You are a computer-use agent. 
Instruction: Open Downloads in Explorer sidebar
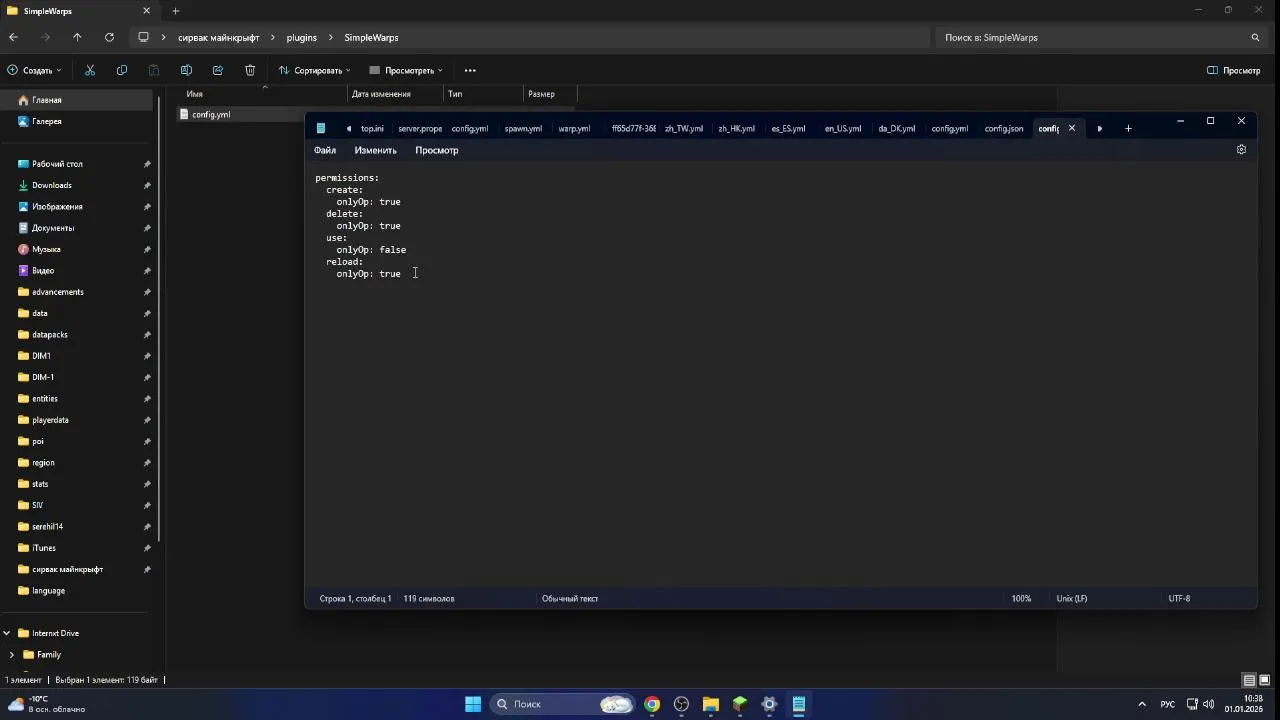pyautogui.click(x=52, y=185)
